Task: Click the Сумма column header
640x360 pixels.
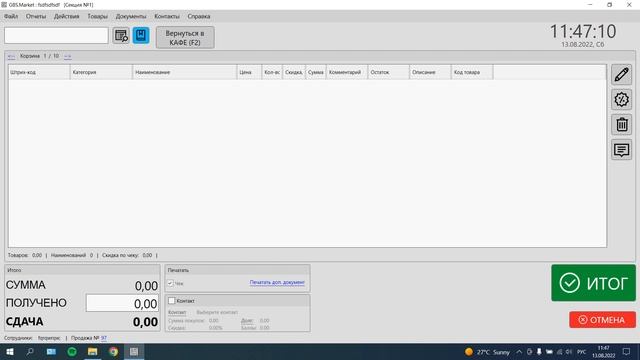Action: tap(316, 72)
